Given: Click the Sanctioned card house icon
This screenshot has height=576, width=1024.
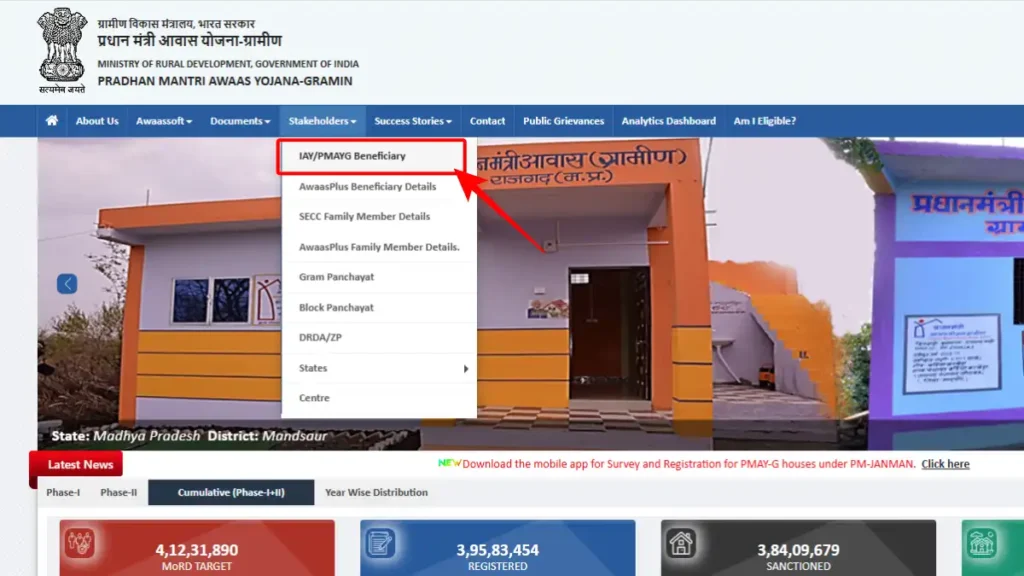Looking at the screenshot, I should click(680, 543).
